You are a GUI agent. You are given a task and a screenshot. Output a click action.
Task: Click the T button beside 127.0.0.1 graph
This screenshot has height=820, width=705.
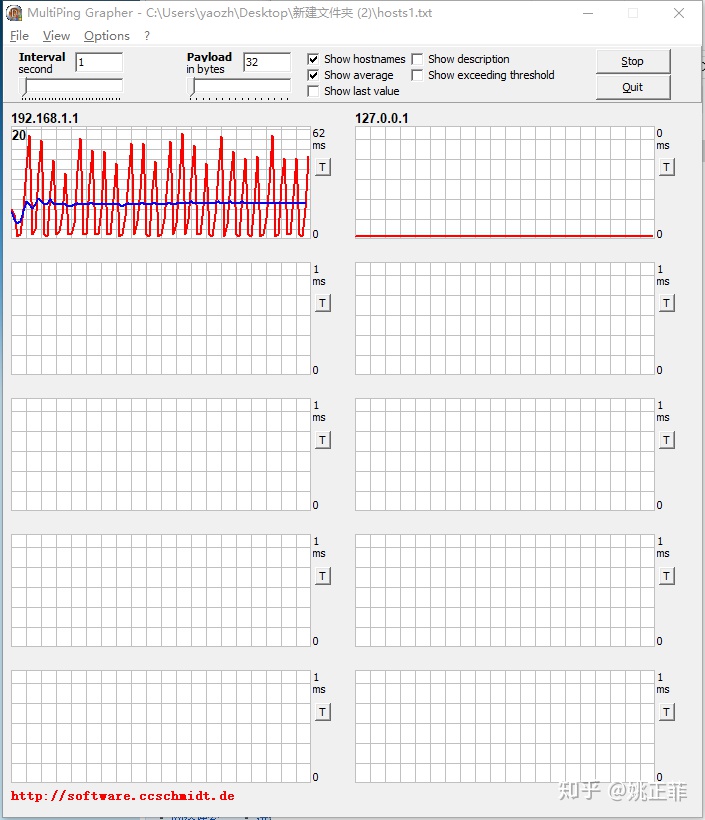pyautogui.click(x=666, y=168)
